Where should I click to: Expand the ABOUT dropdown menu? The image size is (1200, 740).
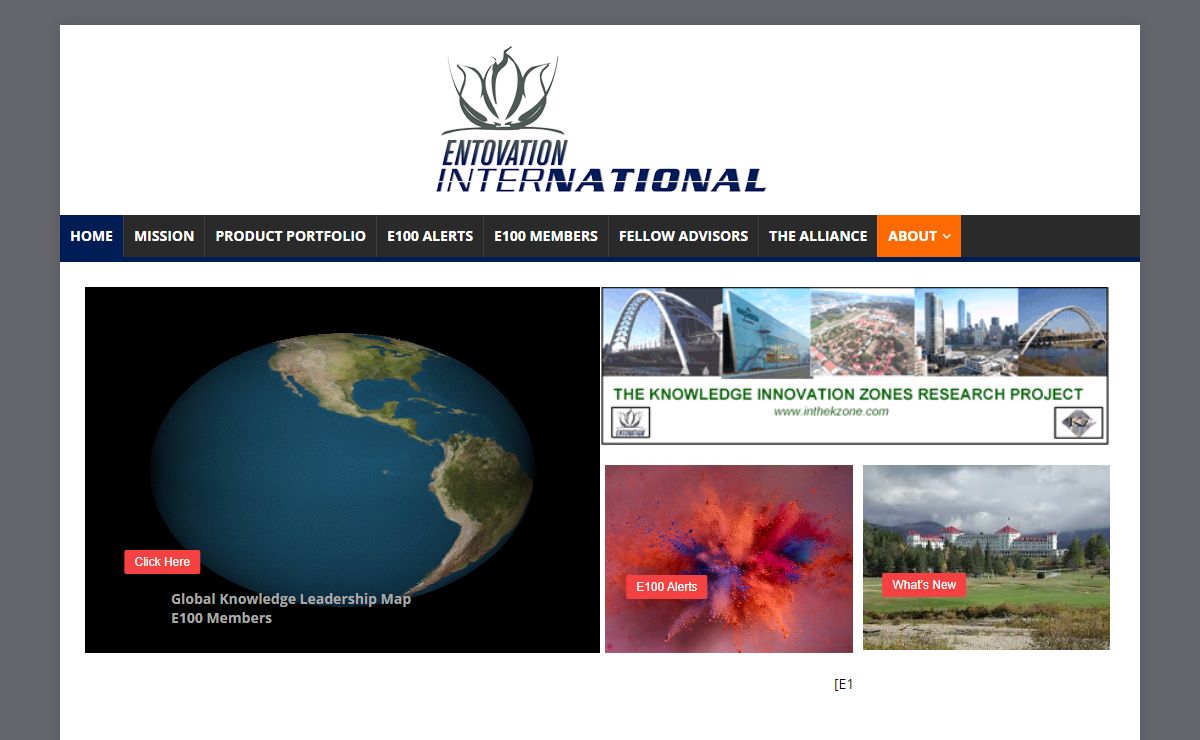(x=919, y=236)
